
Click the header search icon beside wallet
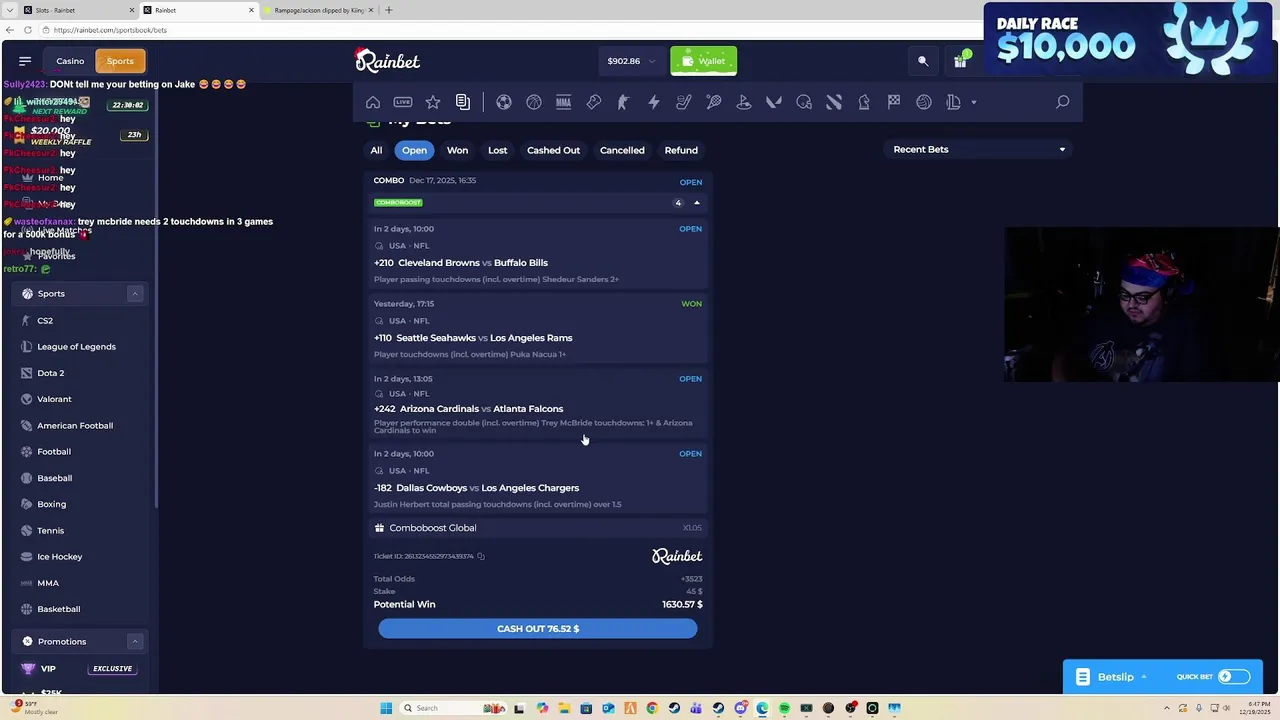[923, 61]
